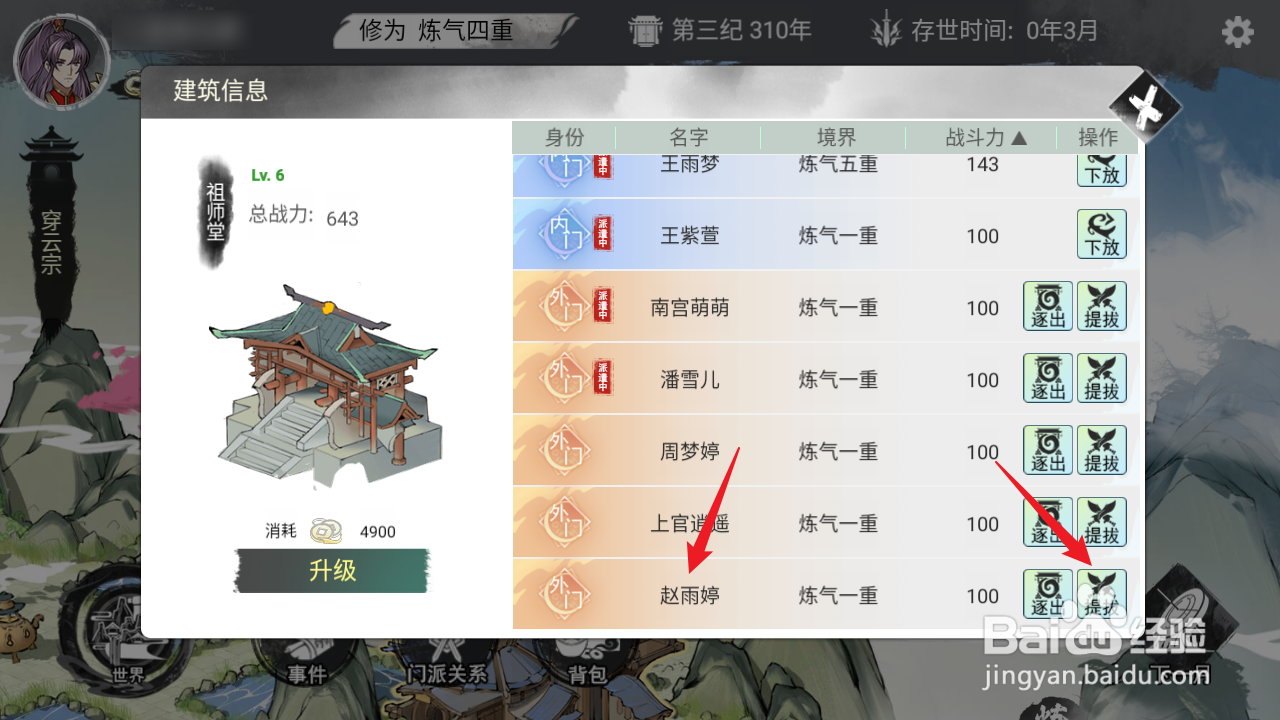The width and height of the screenshot is (1280, 720).
Task: Click the 身份 column header
Action: [564, 138]
